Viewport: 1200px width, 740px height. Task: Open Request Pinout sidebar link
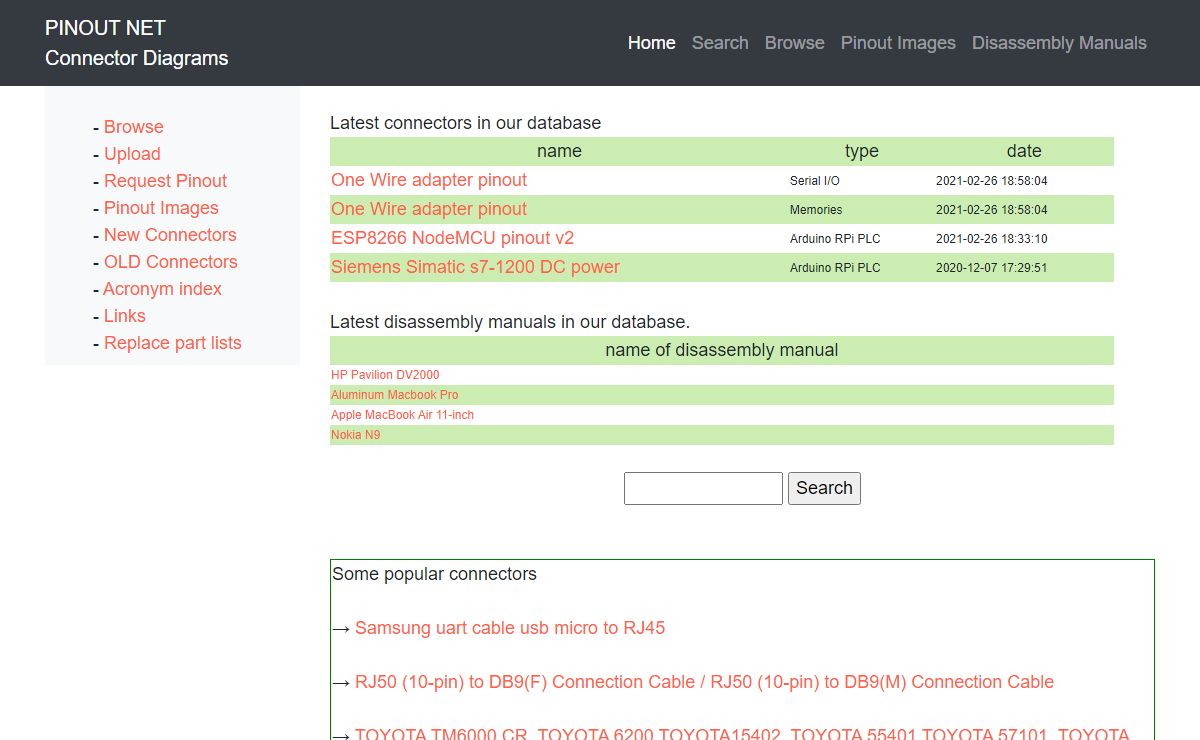[165, 181]
